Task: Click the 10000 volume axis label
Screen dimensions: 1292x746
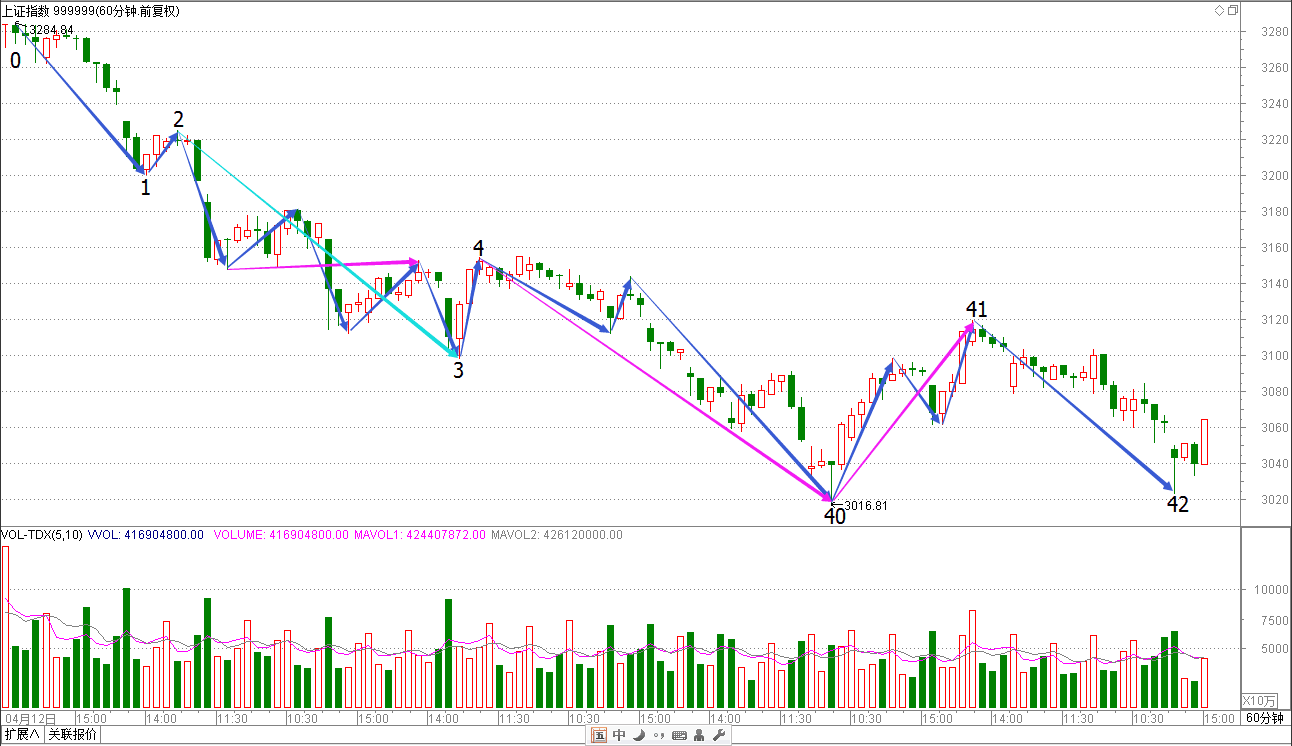Action: coord(1272,590)
